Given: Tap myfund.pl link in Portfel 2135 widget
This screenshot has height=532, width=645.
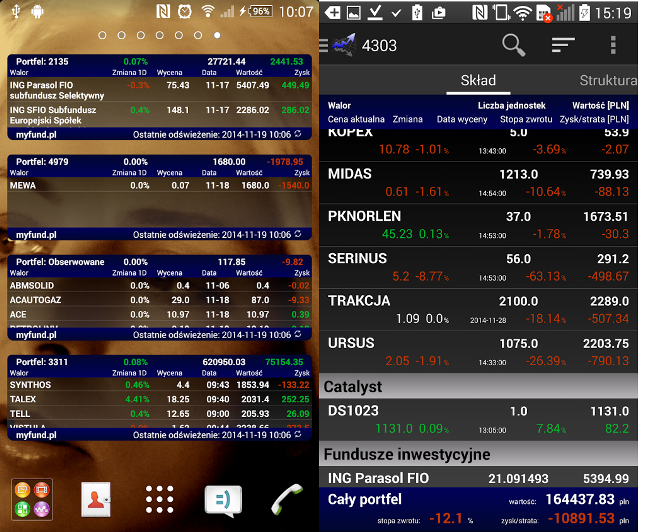Looking at the screenshot, I should [x=36, y=135].
